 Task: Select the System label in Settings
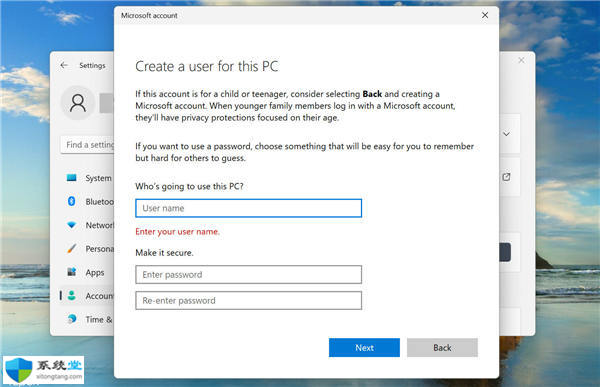coord(98,178)
